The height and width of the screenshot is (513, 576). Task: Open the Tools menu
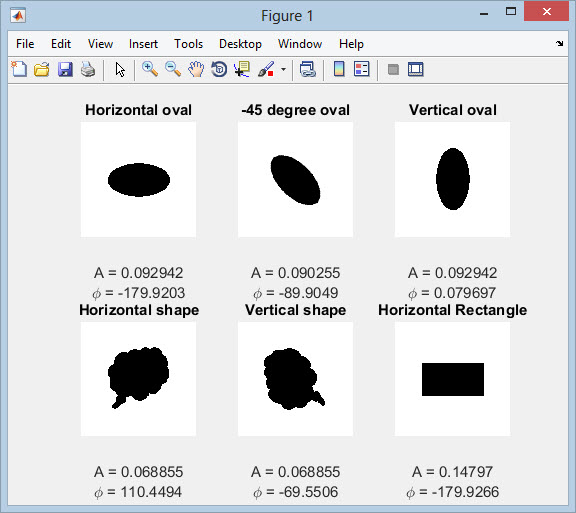pyautogui.click(x=188, y=44)
